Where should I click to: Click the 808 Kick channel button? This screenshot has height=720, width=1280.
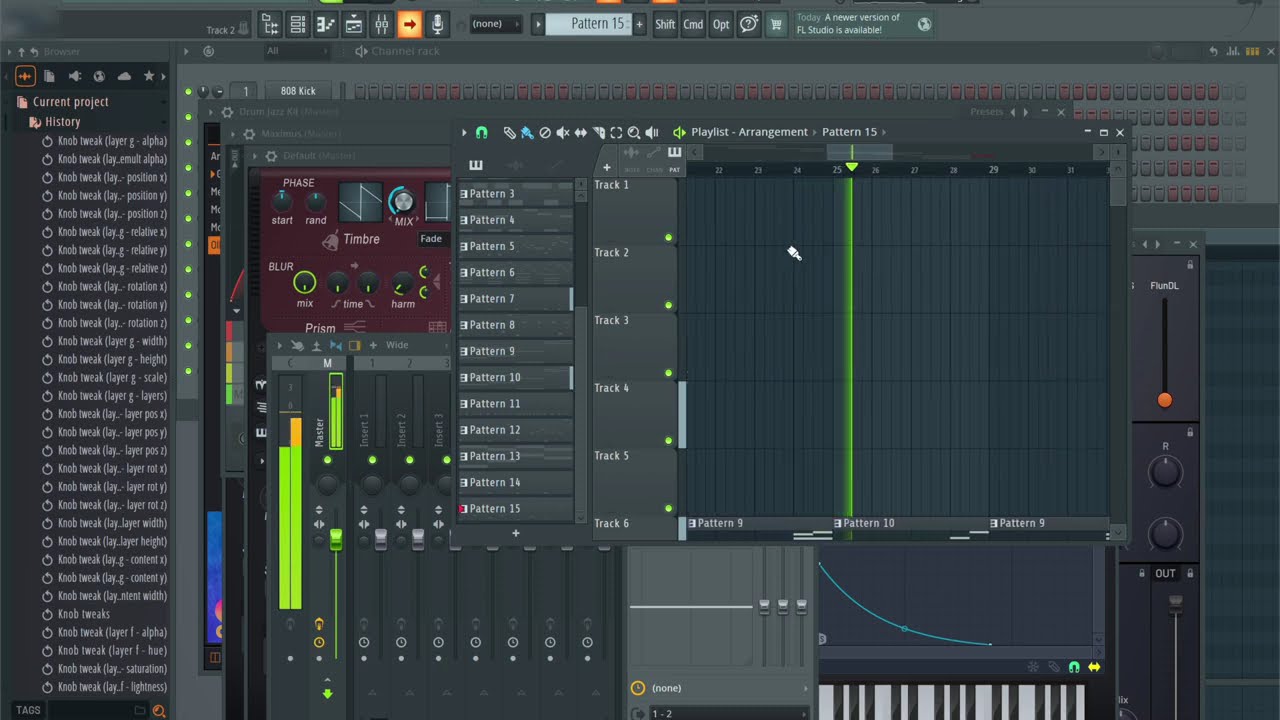click(298, 91)
